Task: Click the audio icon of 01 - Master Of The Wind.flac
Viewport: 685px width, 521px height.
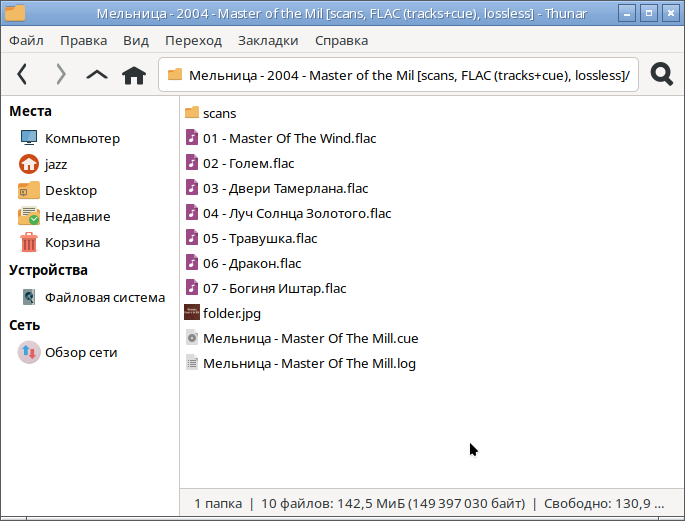Action: 192,138
